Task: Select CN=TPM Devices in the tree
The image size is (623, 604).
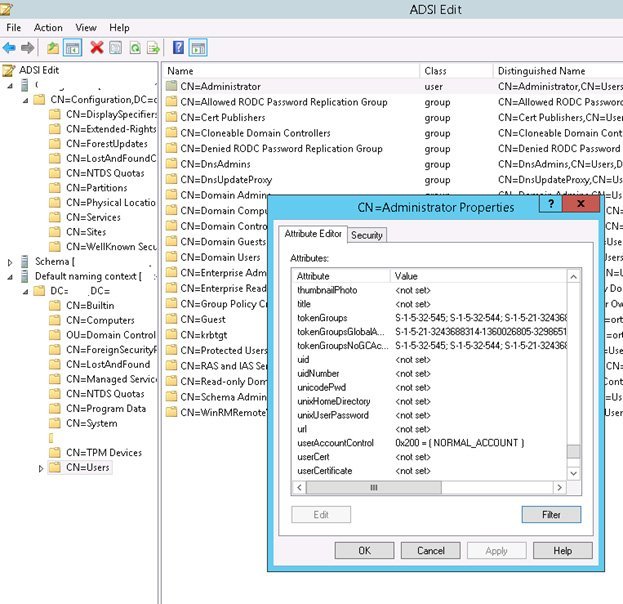Action: (x=104, y=452)
